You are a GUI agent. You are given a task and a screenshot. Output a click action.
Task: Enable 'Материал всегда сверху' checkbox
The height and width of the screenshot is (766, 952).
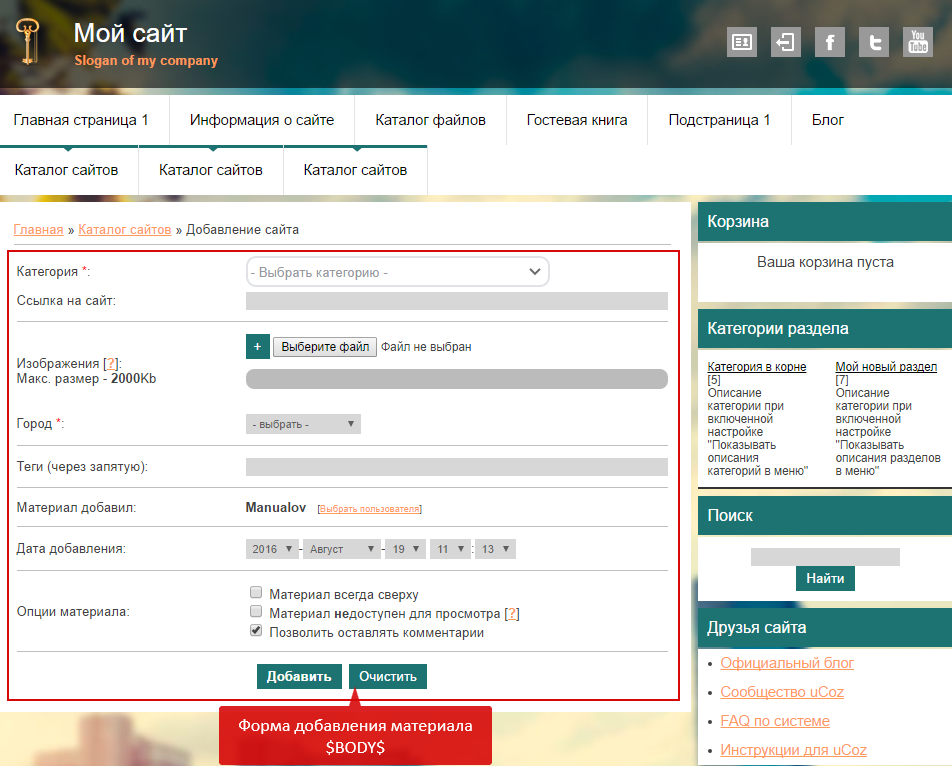256,593
